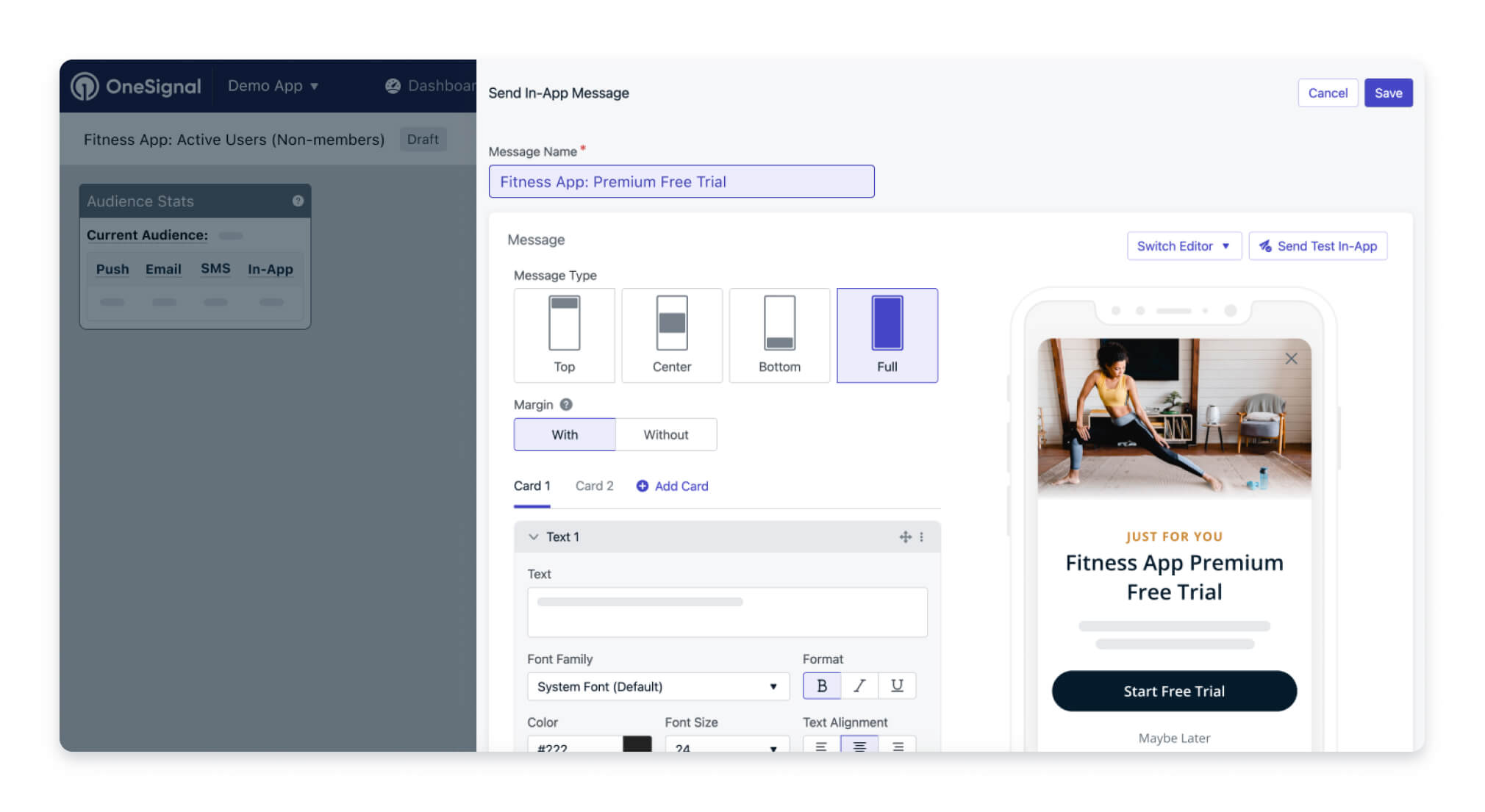Click the 'JUST FOR YOU' preview text
The width and height of the screenshot is (1485, 812).
[x=1174, y=536]
